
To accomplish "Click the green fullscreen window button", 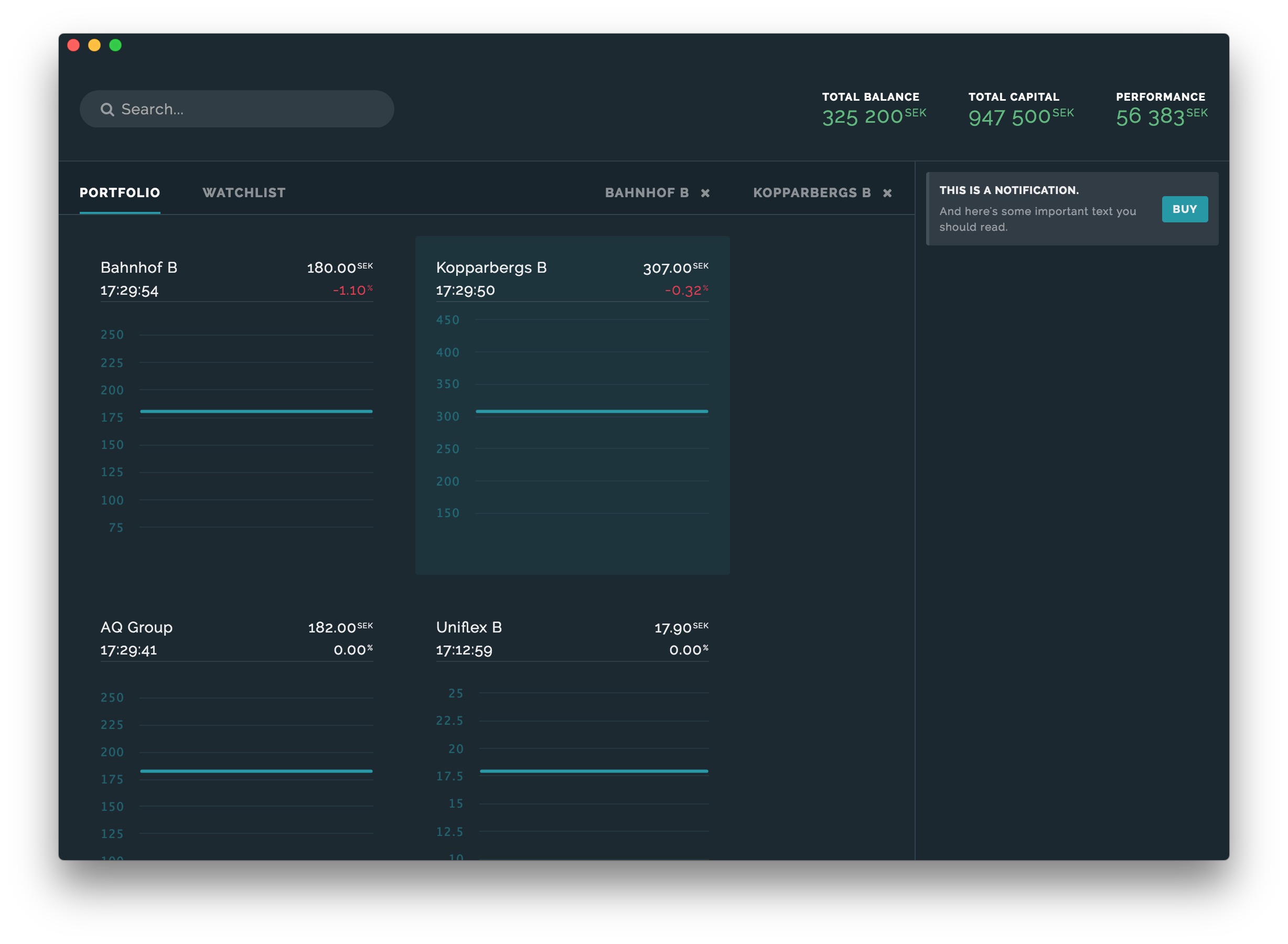I will (115, 45).
